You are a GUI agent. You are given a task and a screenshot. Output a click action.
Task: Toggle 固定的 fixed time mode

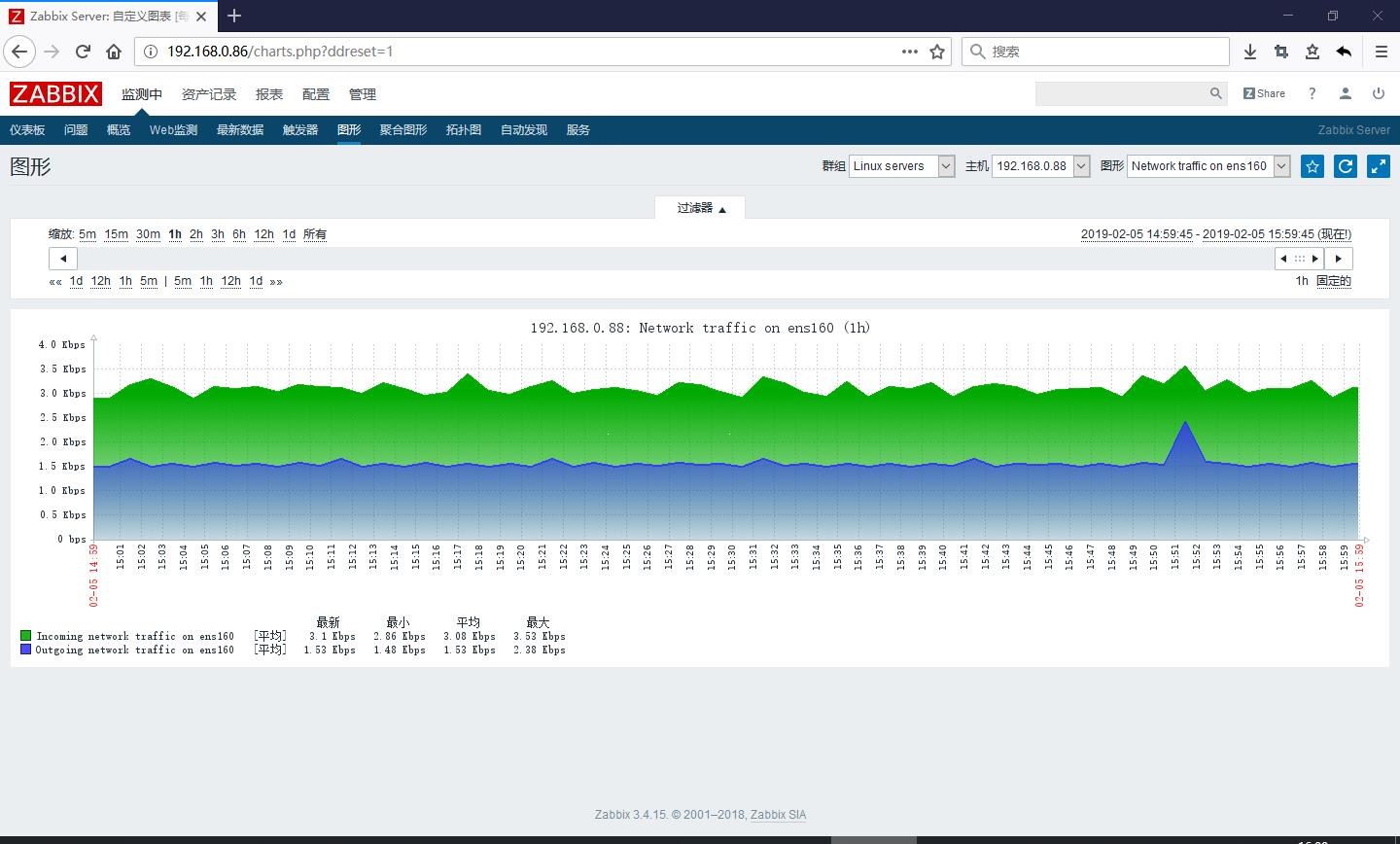(1334, 281)
